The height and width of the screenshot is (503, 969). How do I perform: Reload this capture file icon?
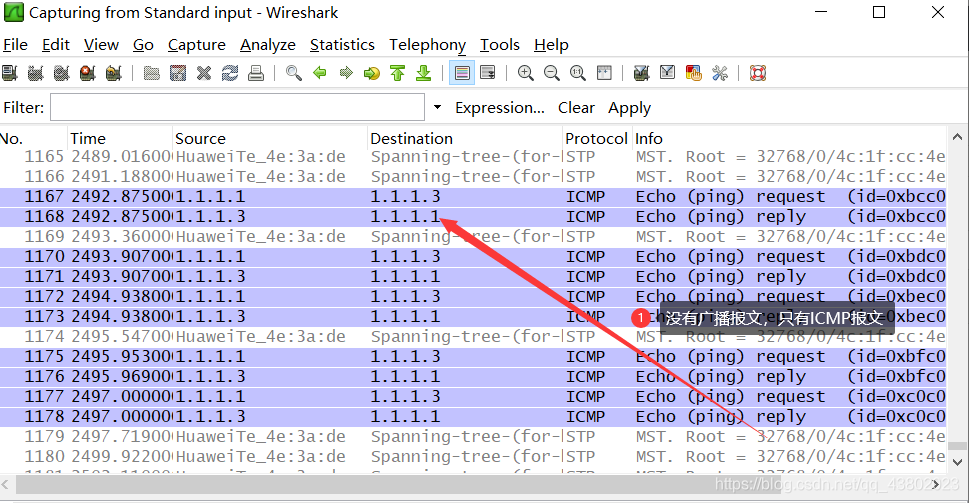coord(230,73)
